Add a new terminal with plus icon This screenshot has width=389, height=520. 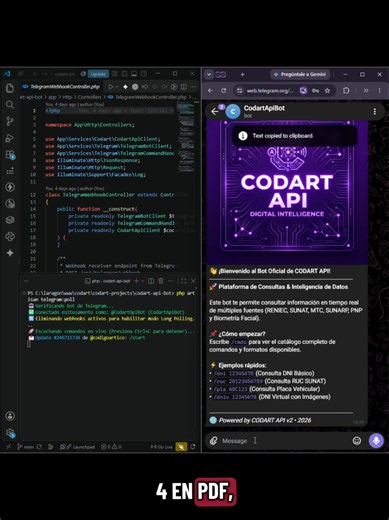pyautogui.click(x=136, y=281)
